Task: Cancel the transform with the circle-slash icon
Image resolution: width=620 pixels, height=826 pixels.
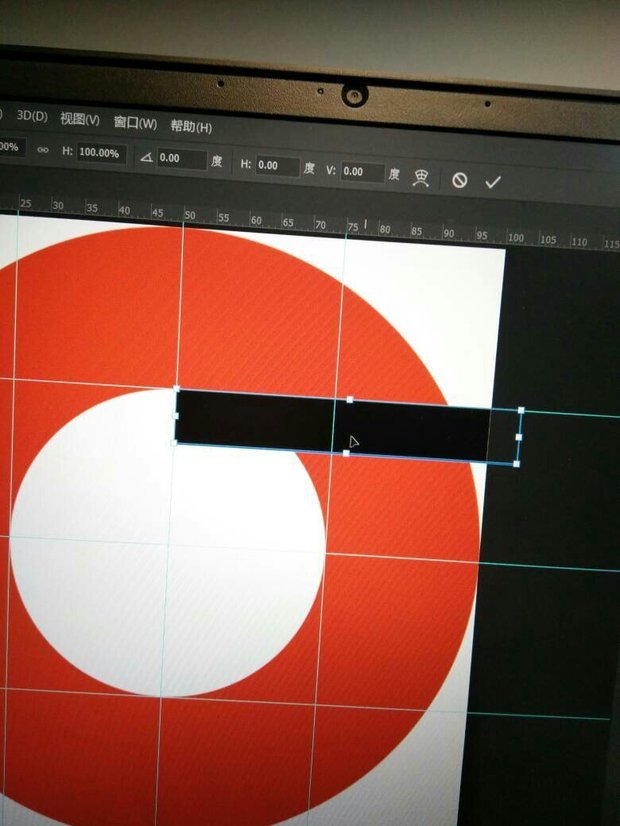Action: (459, 180)
